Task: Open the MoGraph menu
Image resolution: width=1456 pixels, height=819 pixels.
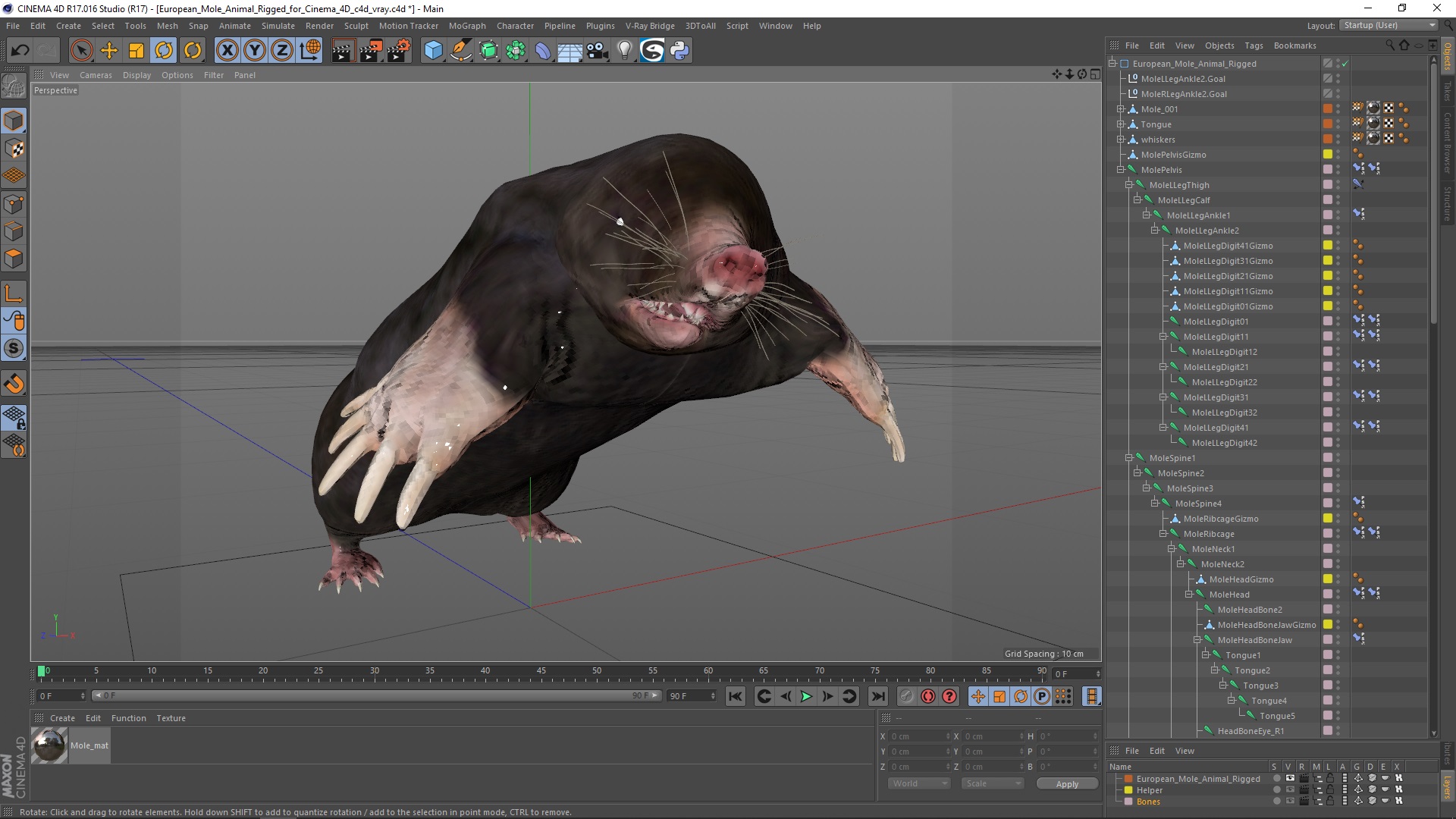Action: click(x=467, y=26)
